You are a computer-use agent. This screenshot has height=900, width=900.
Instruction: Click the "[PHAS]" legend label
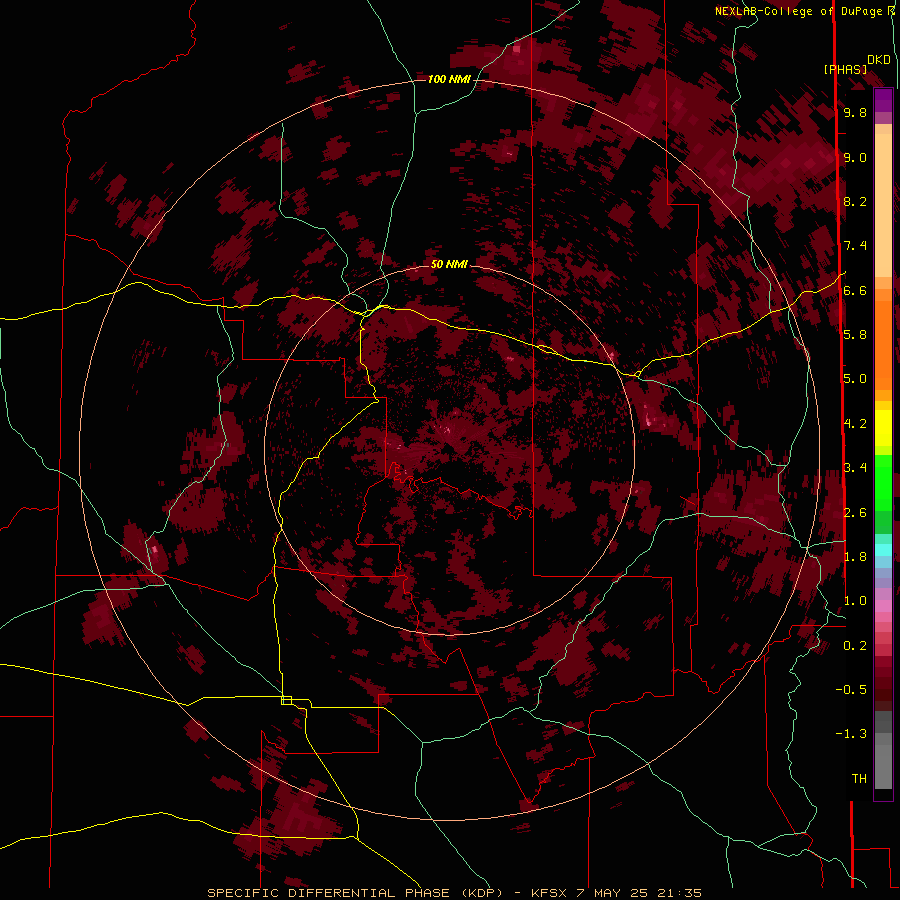click(845, 70)
